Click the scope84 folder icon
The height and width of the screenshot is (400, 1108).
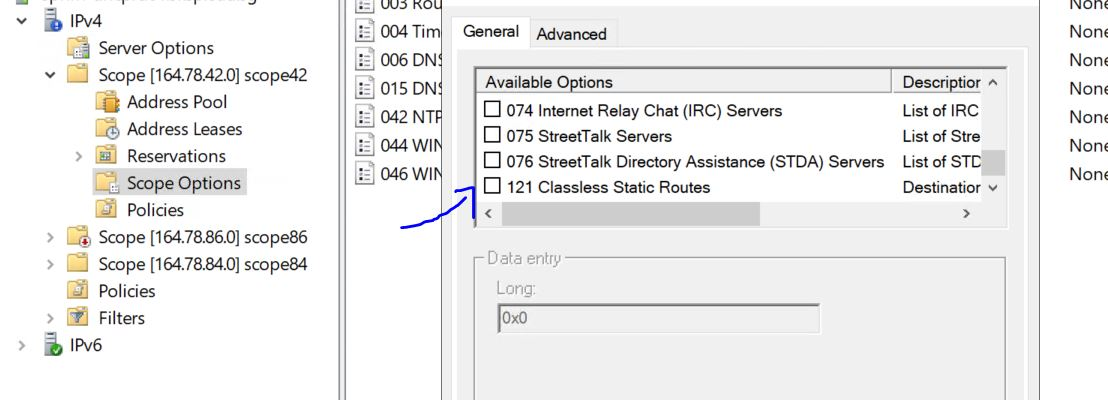[x=78, y=264]
